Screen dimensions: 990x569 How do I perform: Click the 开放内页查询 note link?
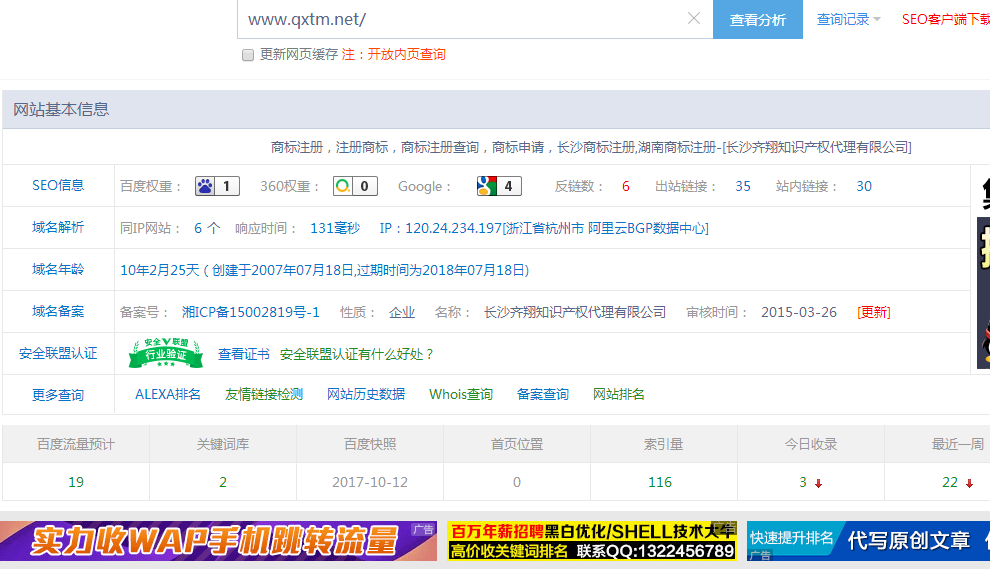(x=407, y=54)
